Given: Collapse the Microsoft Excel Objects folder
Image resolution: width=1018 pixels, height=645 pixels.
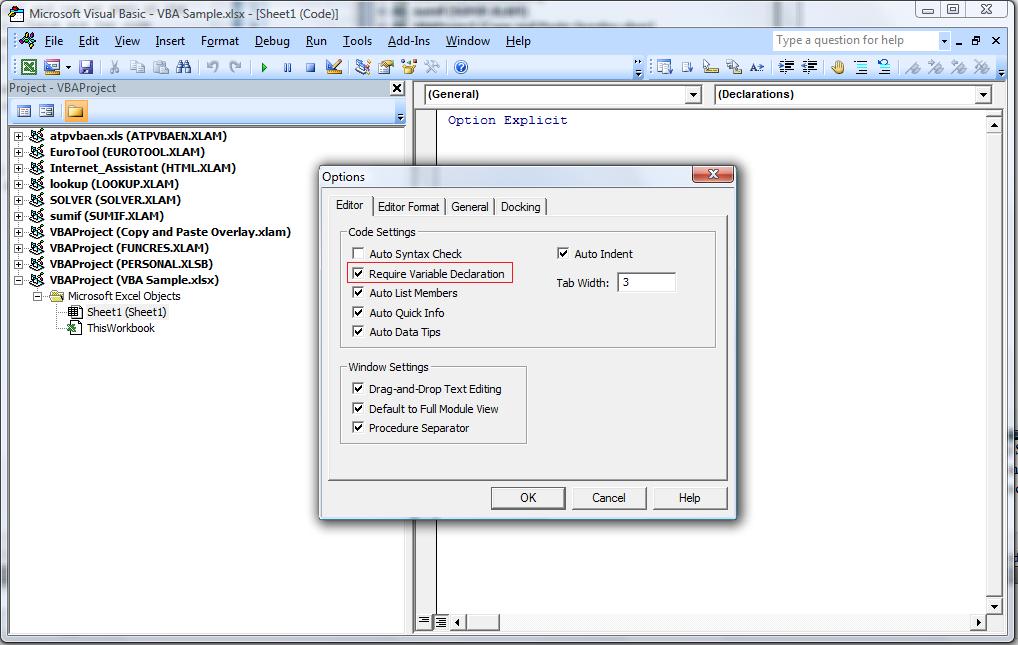Looking at the screenshot, I should tap(38, 296).
